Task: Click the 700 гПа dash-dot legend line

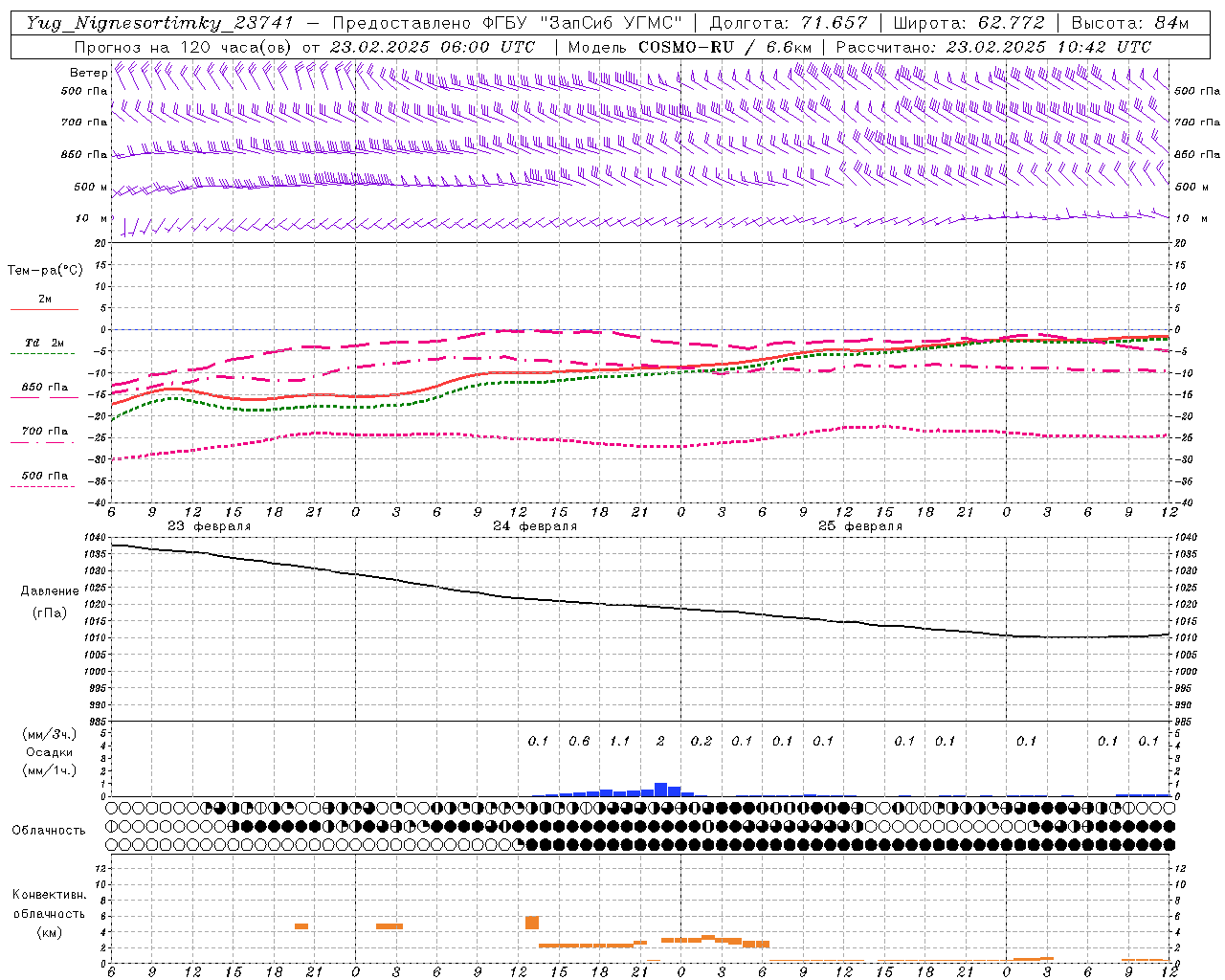Action: [x=42, y=441]
